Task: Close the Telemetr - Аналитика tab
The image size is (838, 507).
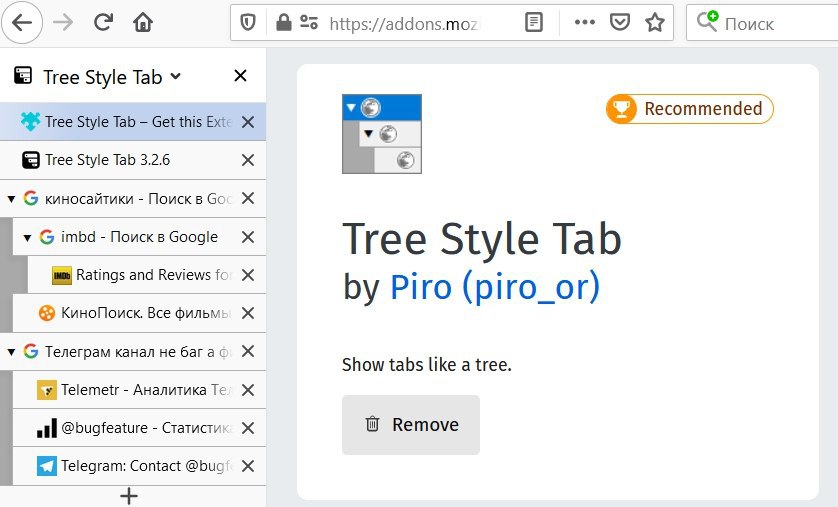Action: pos(247,390)
